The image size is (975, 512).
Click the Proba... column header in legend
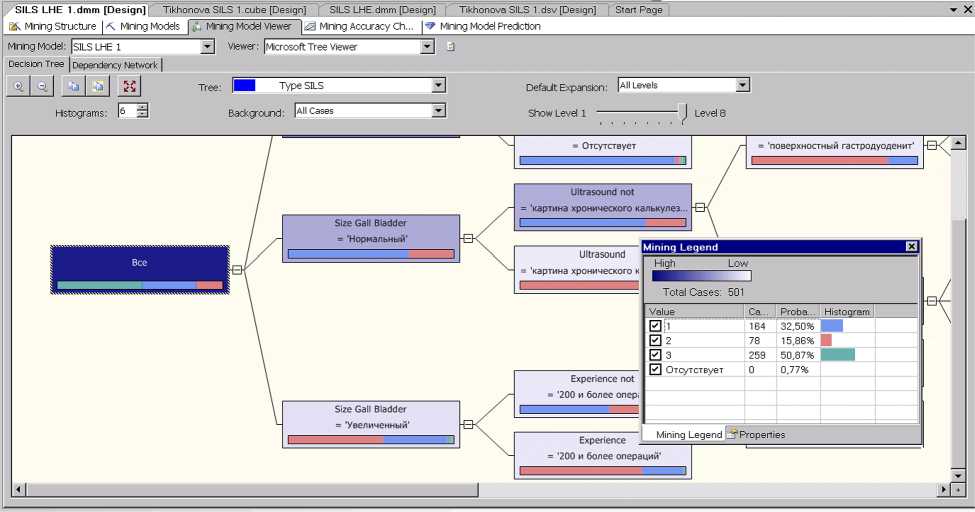tap(798, 311)
